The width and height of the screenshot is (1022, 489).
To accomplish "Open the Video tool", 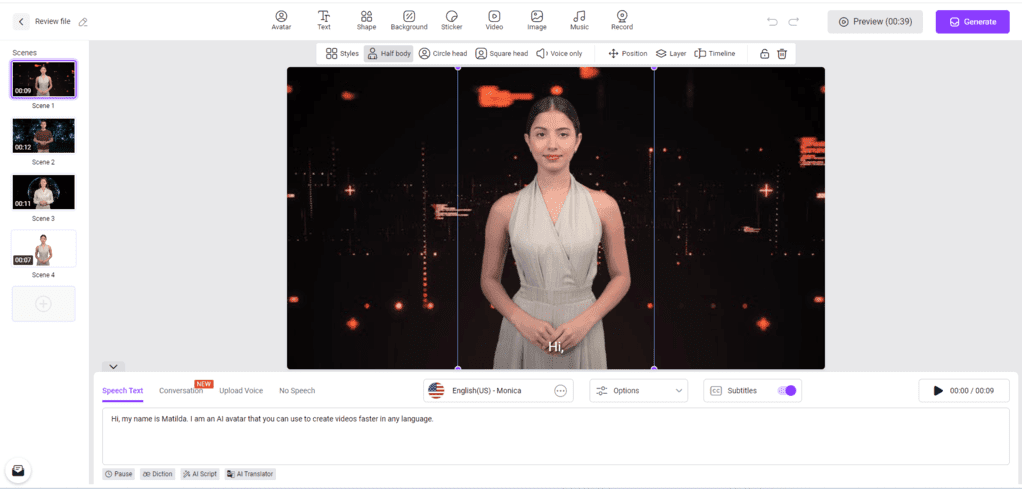I will (494, 20).
